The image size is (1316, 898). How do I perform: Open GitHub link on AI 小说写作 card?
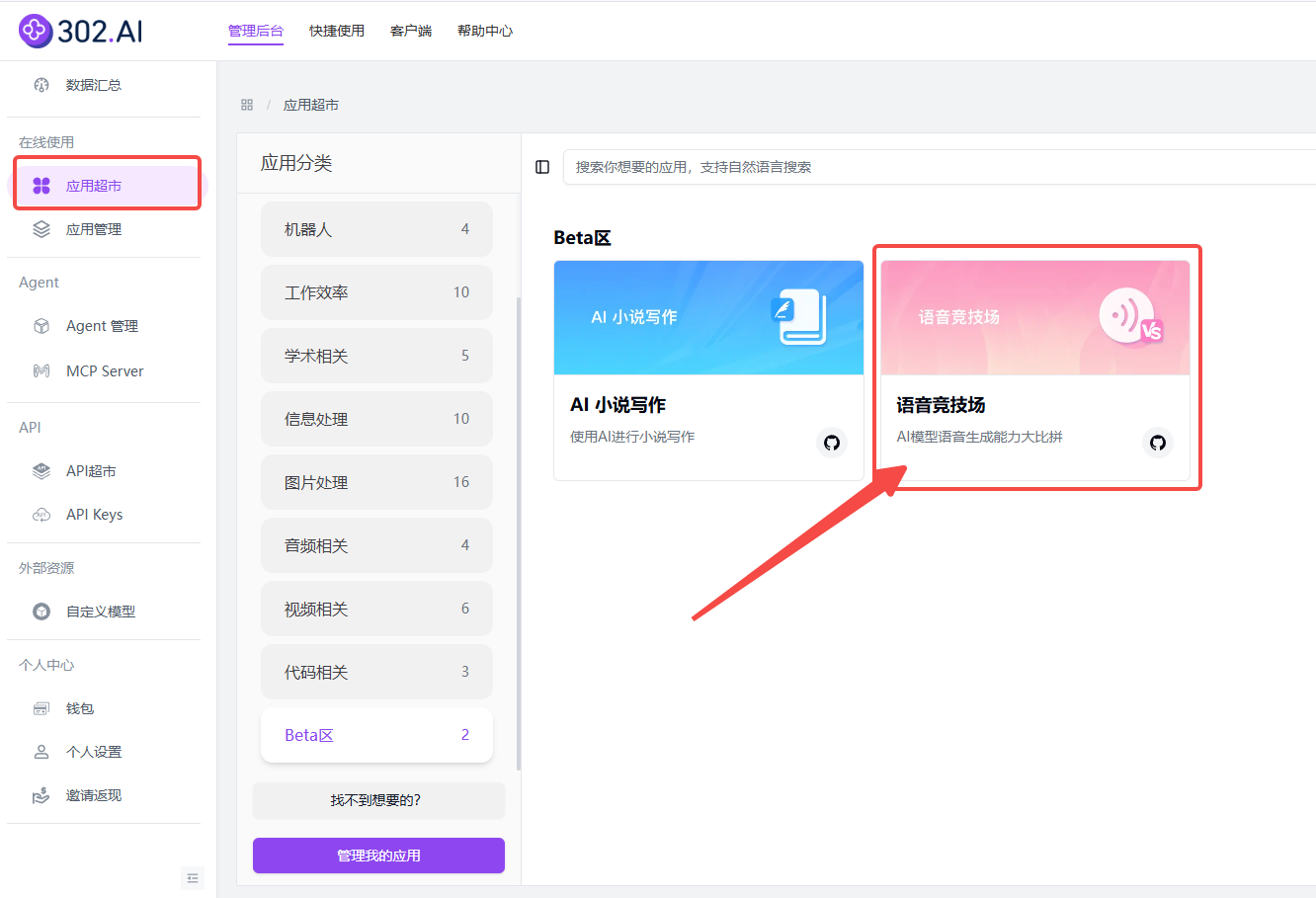point(832,443)
